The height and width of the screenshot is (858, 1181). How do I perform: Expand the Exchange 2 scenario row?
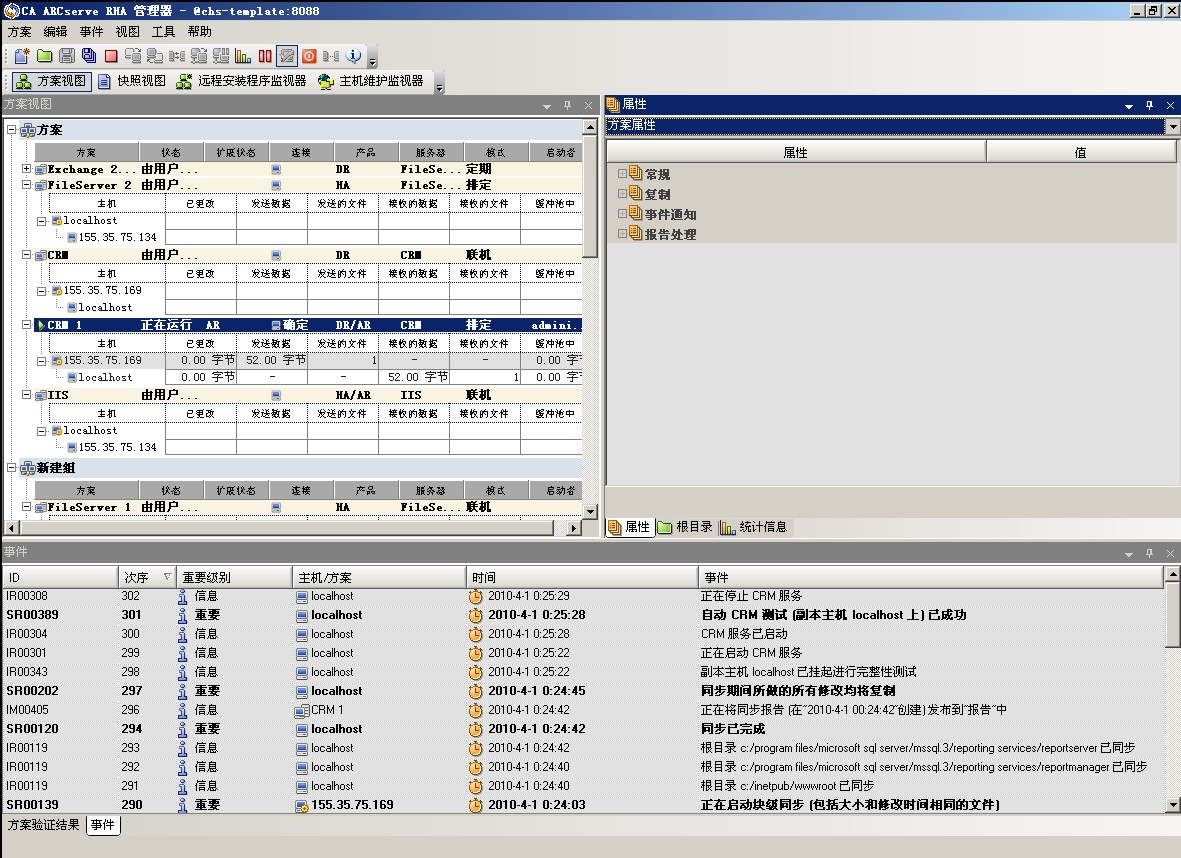click(x=26, y=169)
